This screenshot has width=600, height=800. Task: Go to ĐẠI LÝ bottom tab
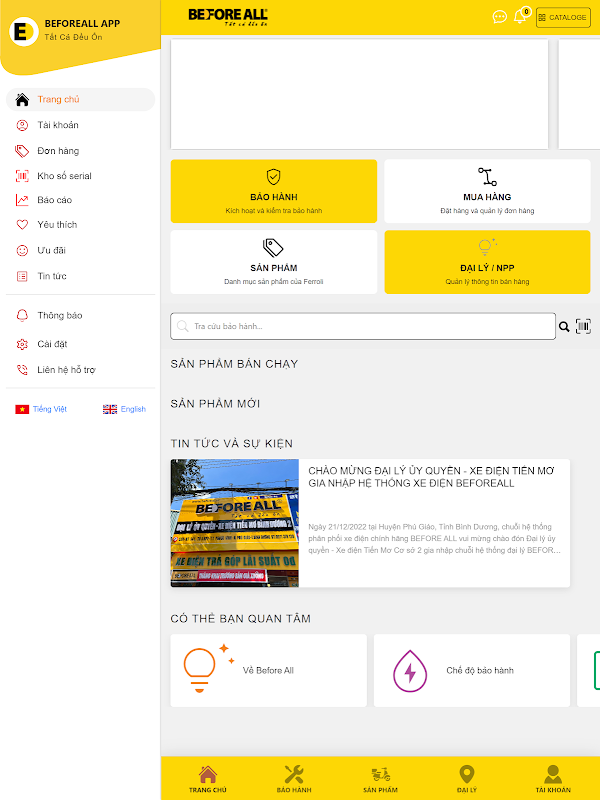click(467, 779)
